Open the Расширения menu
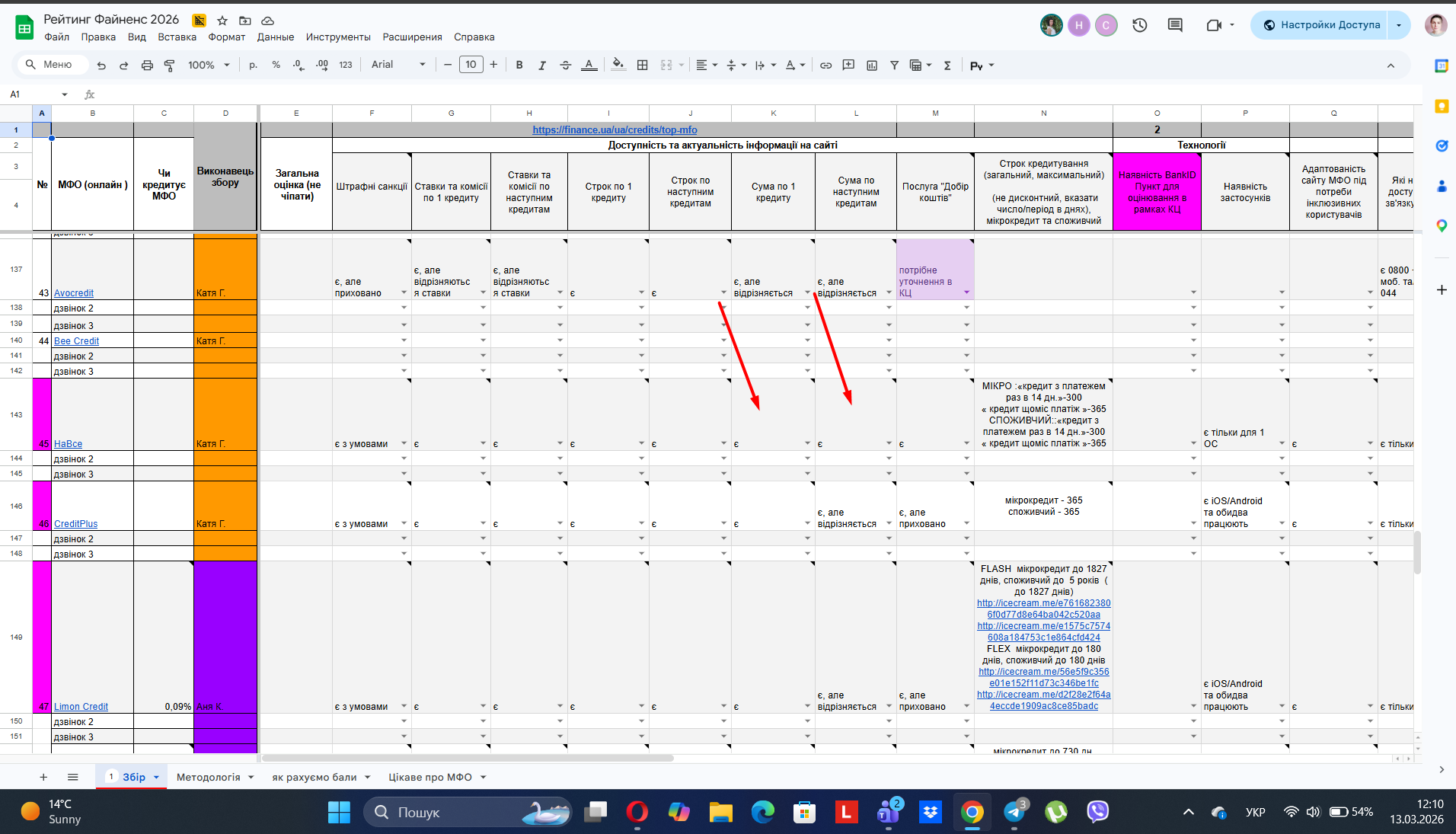Screen dimensions: 1456x834 coord(412,37)
